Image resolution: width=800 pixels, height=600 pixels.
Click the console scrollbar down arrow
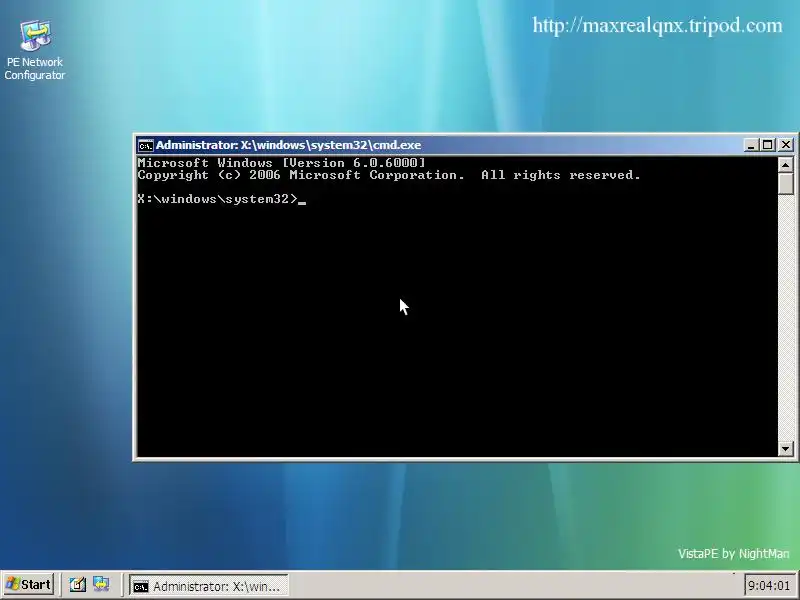coord(786,449)
